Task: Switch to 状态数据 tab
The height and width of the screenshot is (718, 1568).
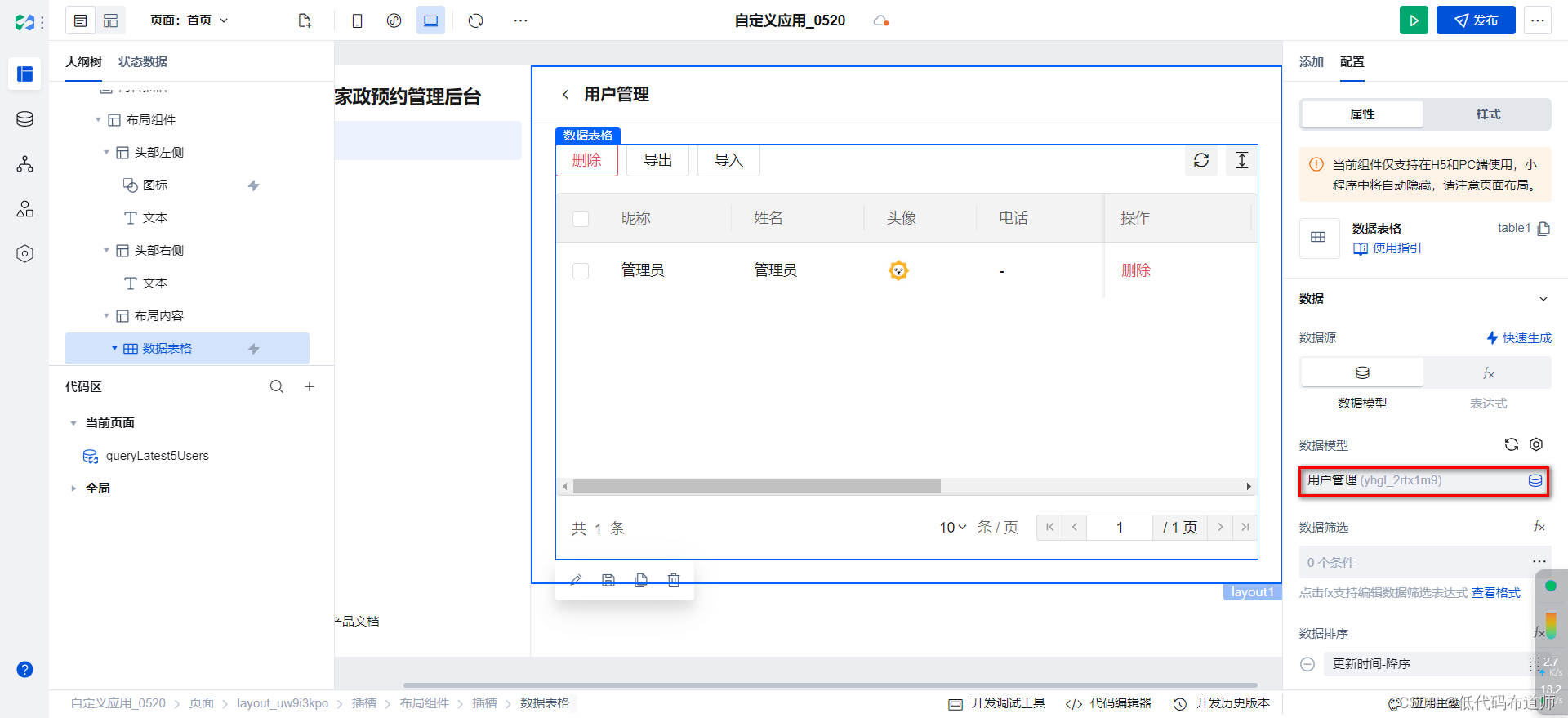Action: tap(143, 62)
